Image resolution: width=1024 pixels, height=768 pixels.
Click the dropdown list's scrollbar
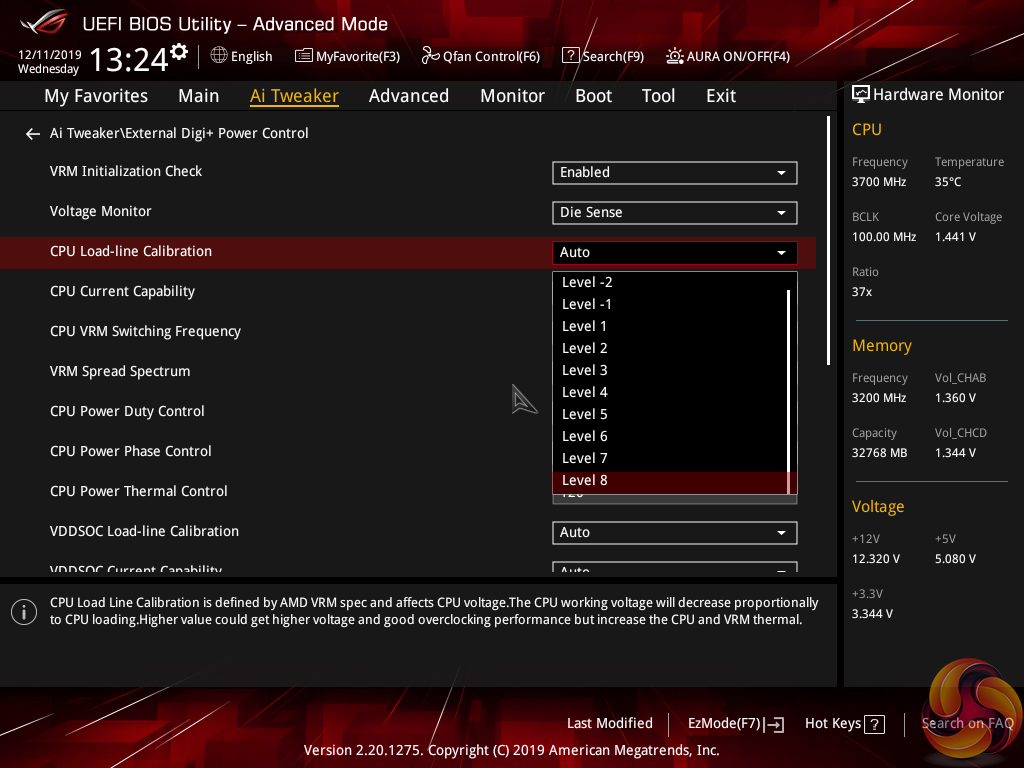click(x=789, y=380)
